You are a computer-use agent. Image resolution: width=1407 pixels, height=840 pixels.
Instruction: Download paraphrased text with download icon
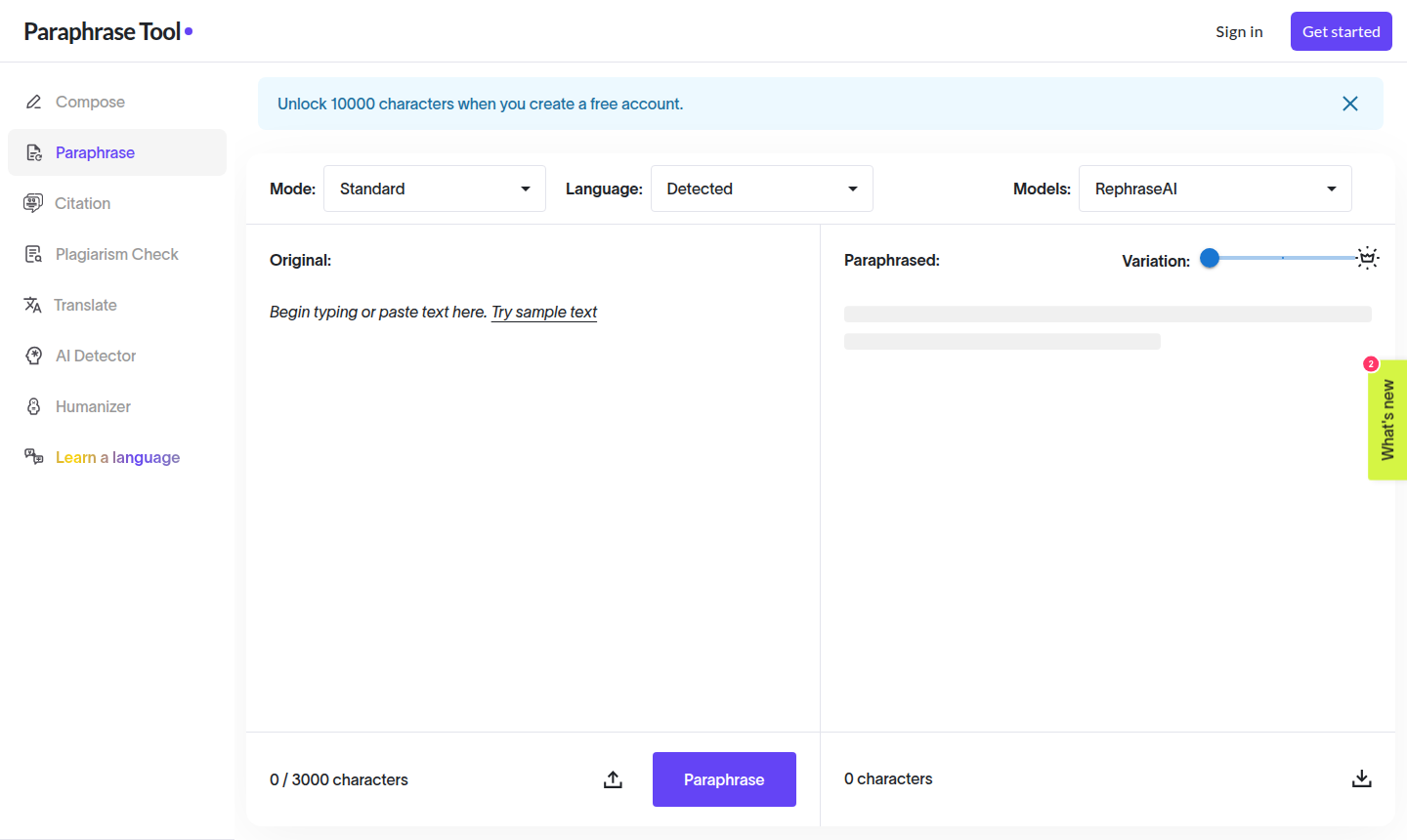pyautogui.click(x=1362, y=778)
